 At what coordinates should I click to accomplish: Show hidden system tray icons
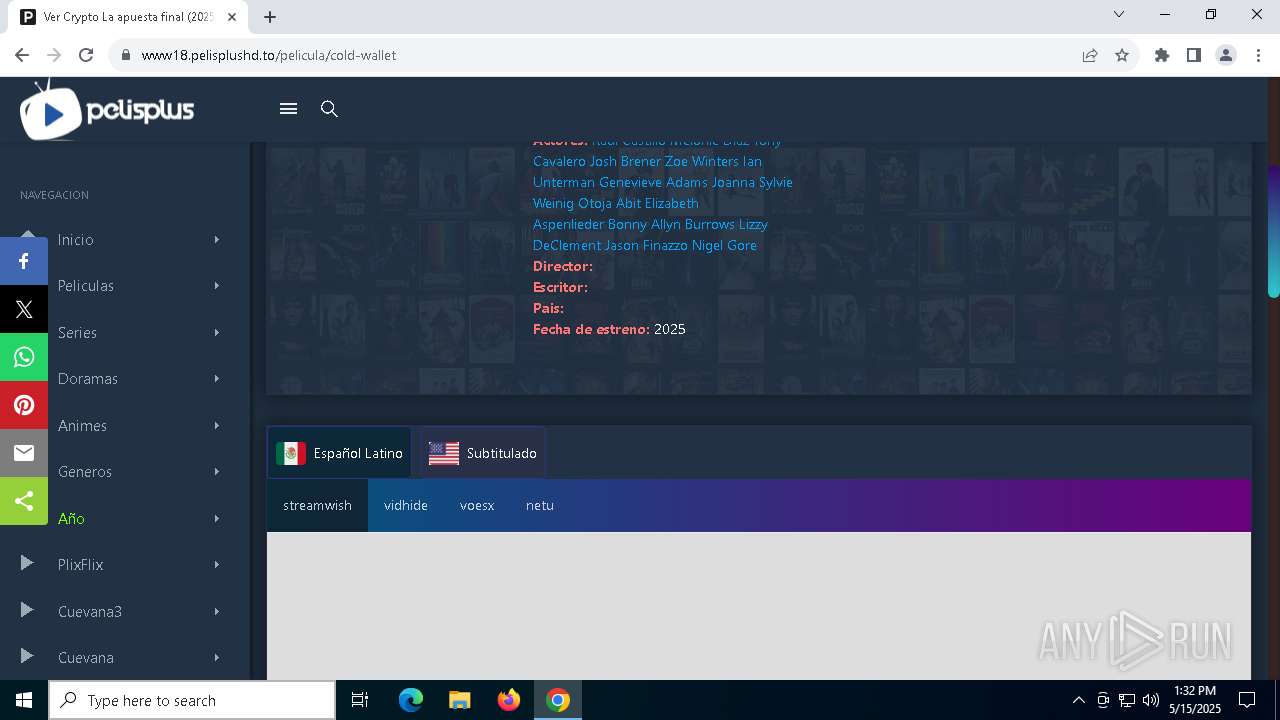(1078, 700)
